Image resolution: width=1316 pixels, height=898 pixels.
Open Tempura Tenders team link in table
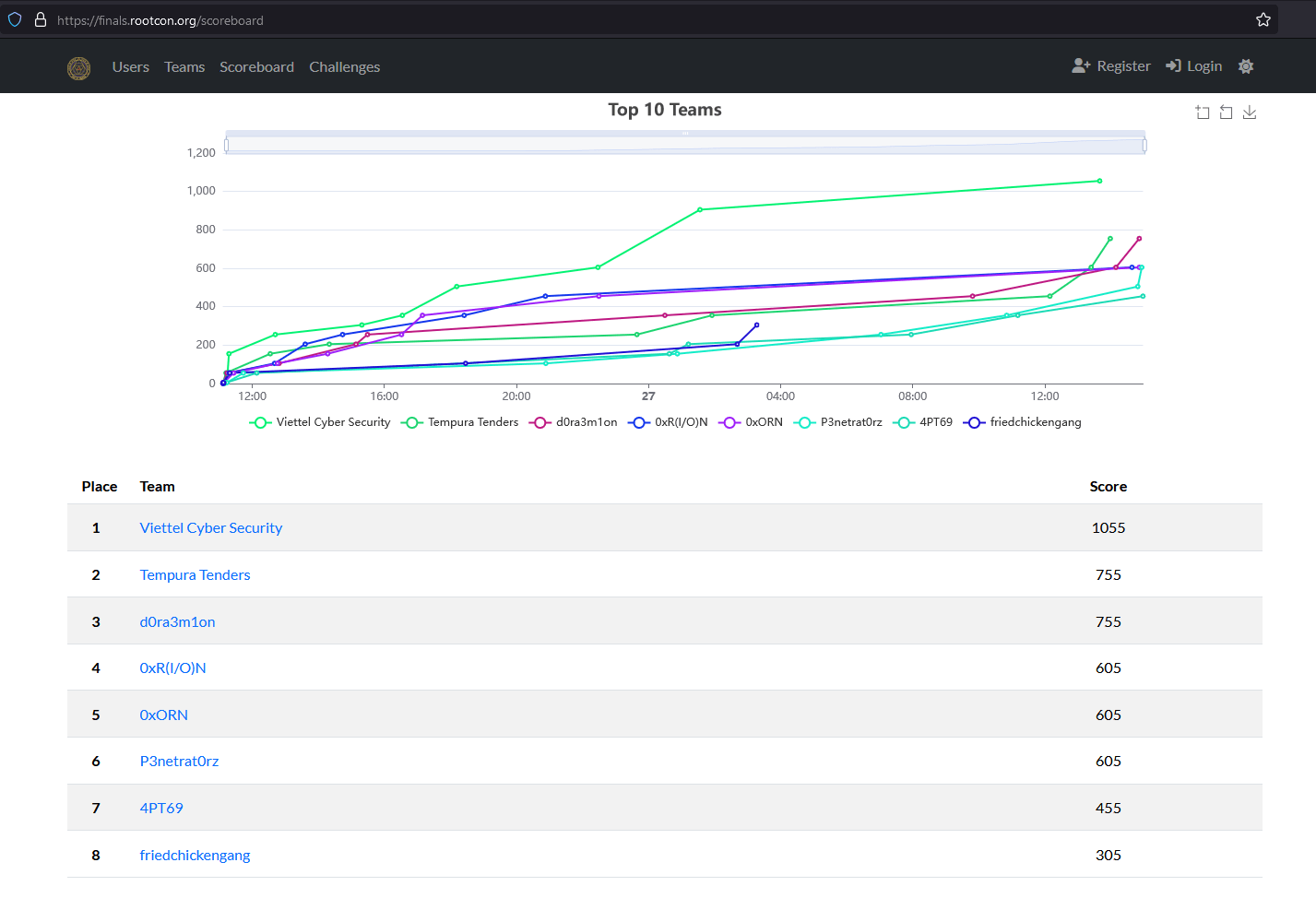click(196, 575)
